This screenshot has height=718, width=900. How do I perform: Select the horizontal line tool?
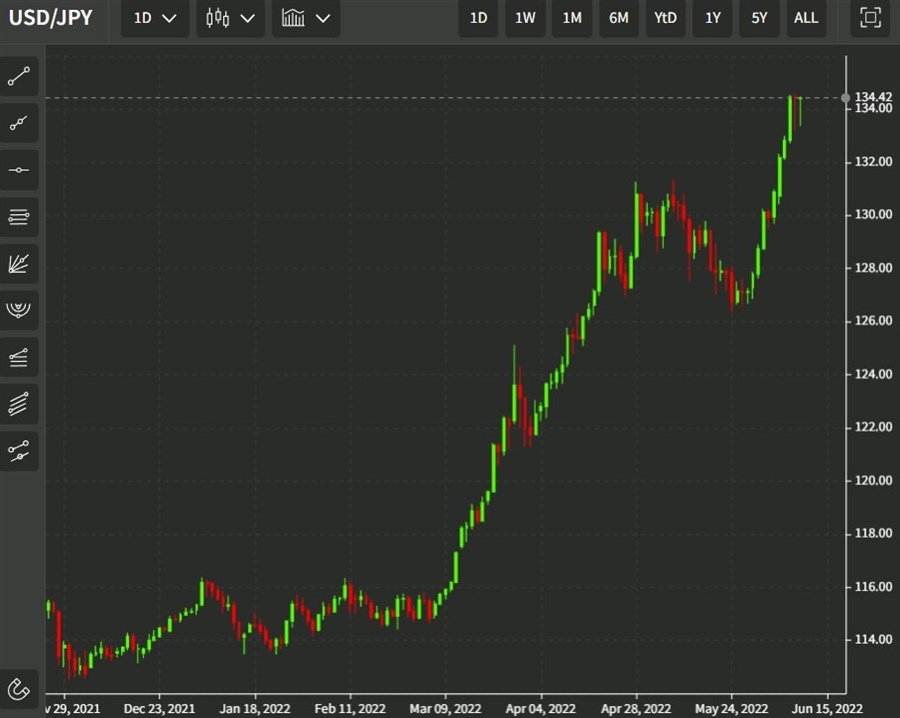point(19,170)
